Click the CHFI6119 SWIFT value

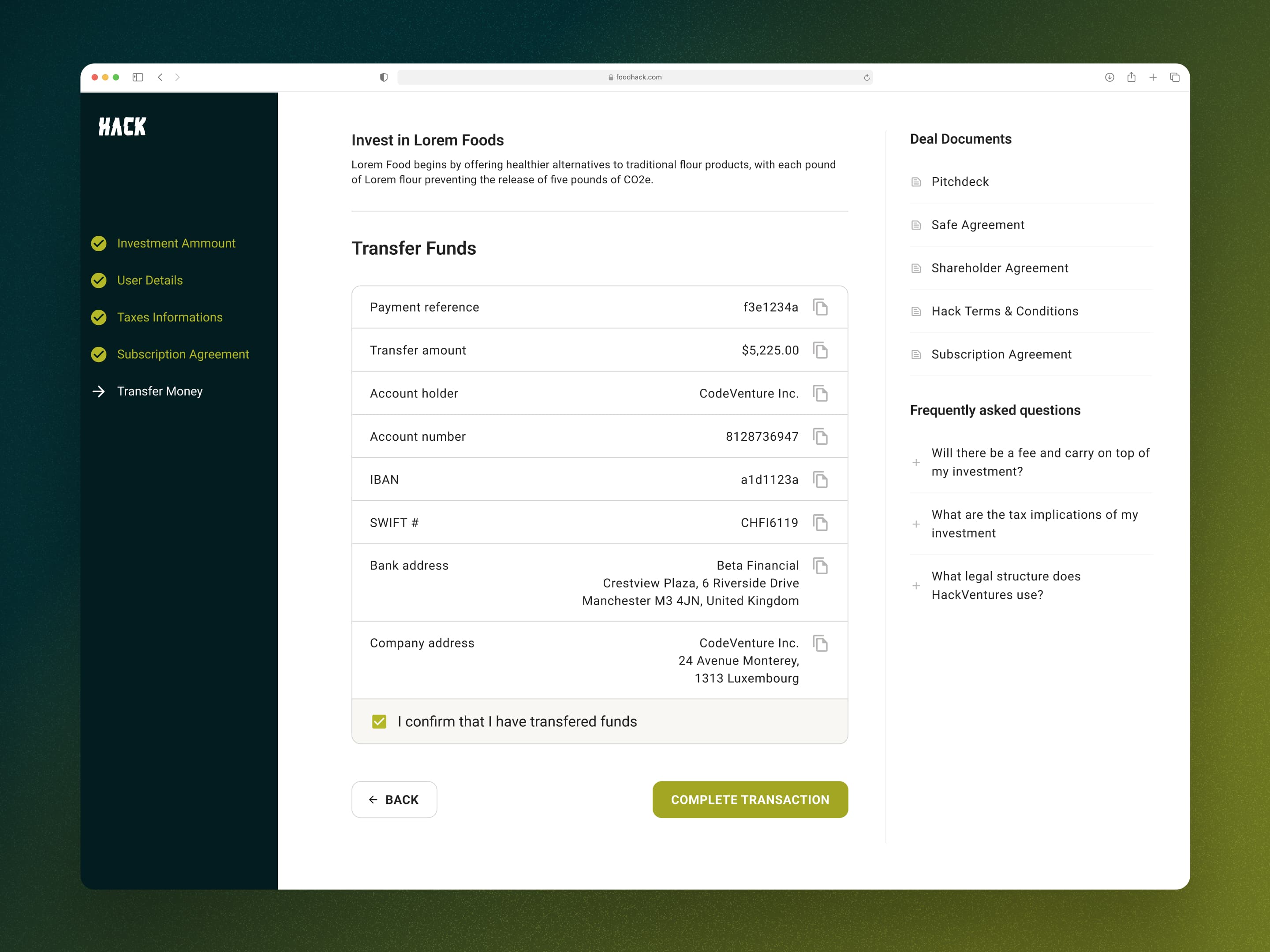point(769,522)
